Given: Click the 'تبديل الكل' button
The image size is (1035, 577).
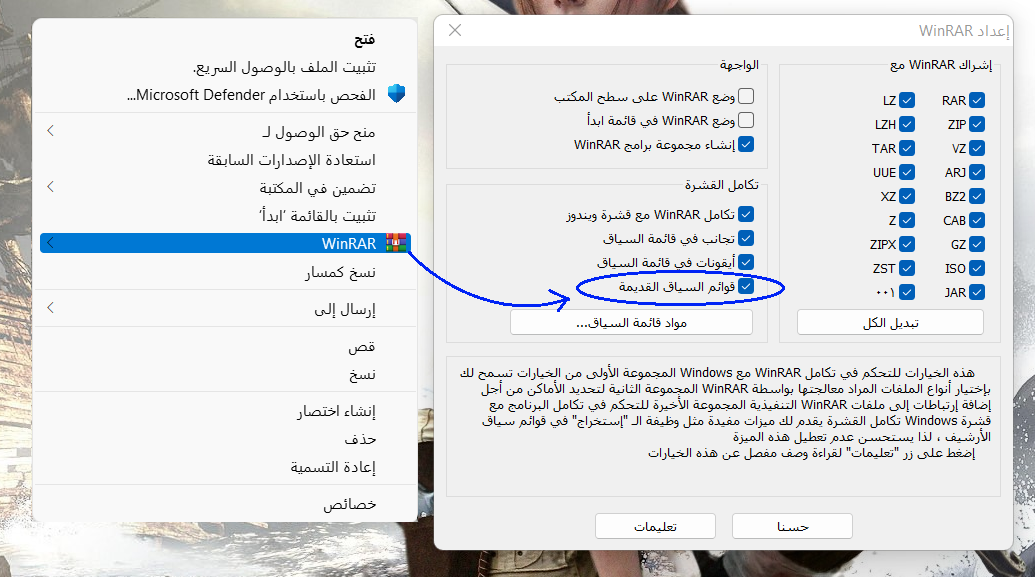Looking at the screenshot, I should (890, 323).
